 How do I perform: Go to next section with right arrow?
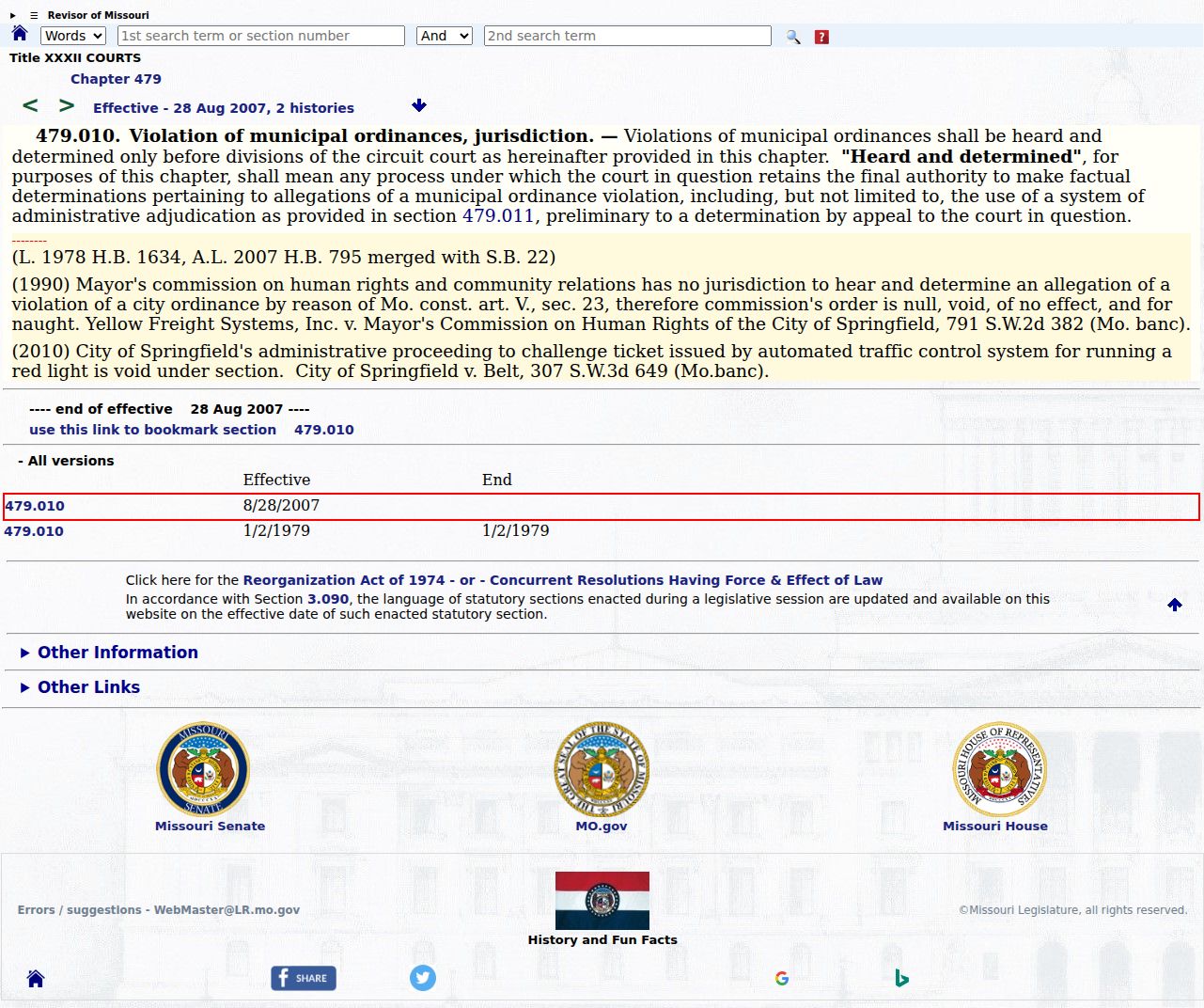coord(67,105)
